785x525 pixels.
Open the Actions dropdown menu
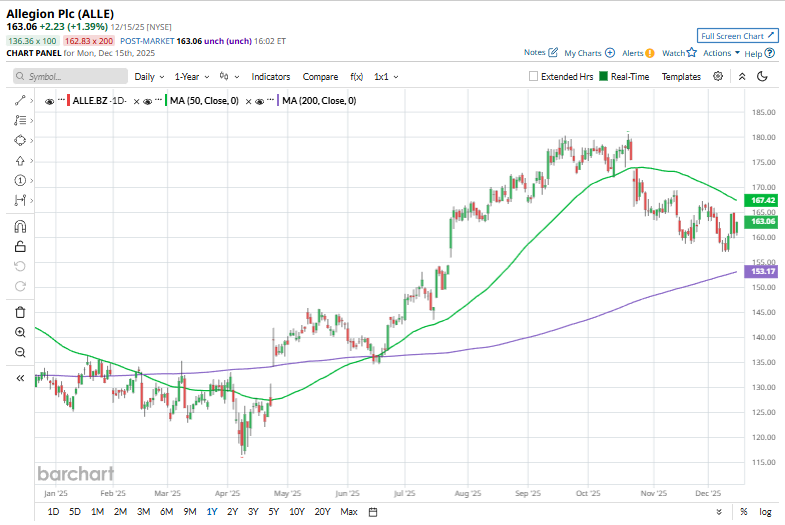click(x=720, y=53)
